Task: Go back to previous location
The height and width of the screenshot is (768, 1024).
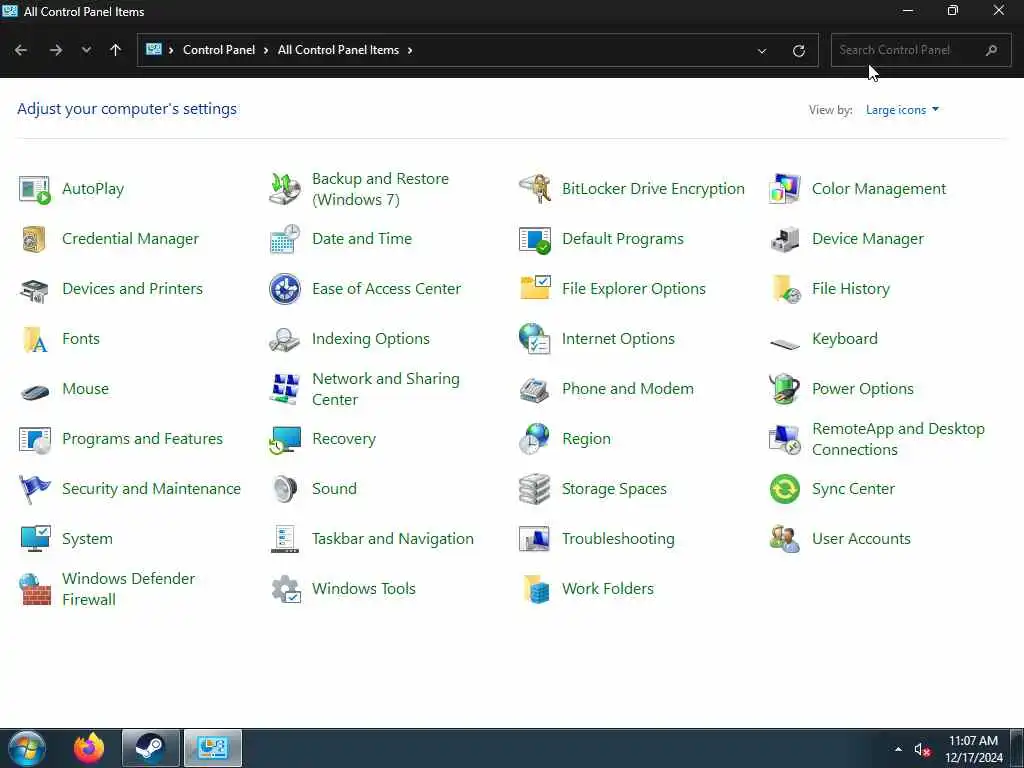Action: 21,50
